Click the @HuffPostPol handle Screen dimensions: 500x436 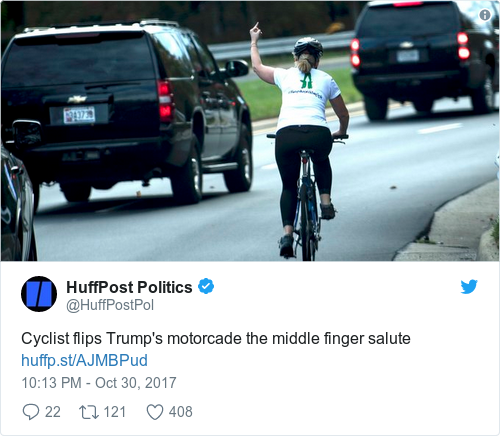(x=110, y=305)
